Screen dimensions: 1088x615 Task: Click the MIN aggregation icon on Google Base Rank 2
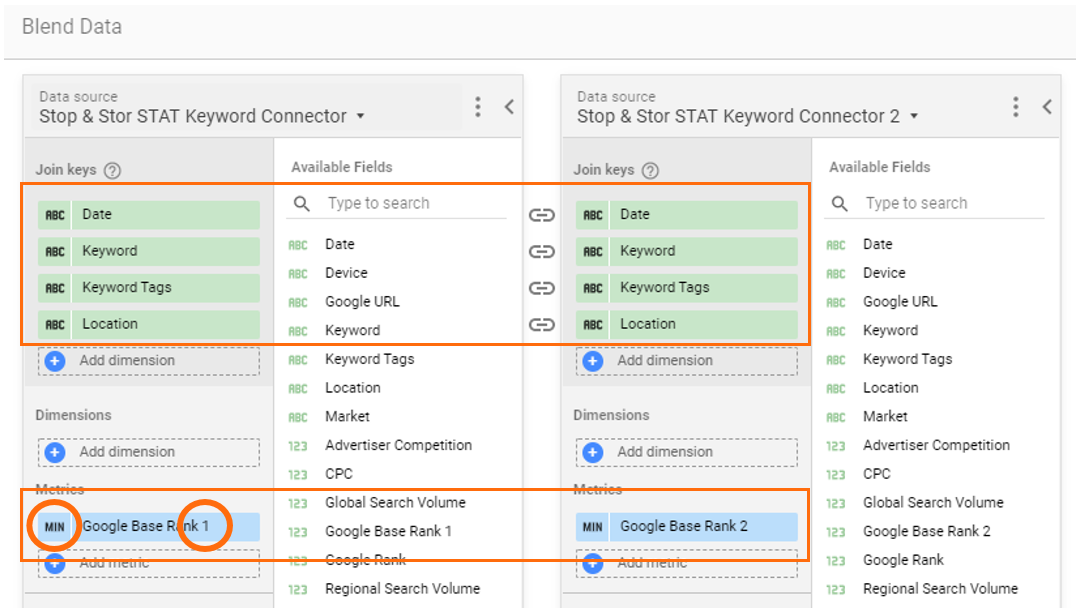click(593, 527)
